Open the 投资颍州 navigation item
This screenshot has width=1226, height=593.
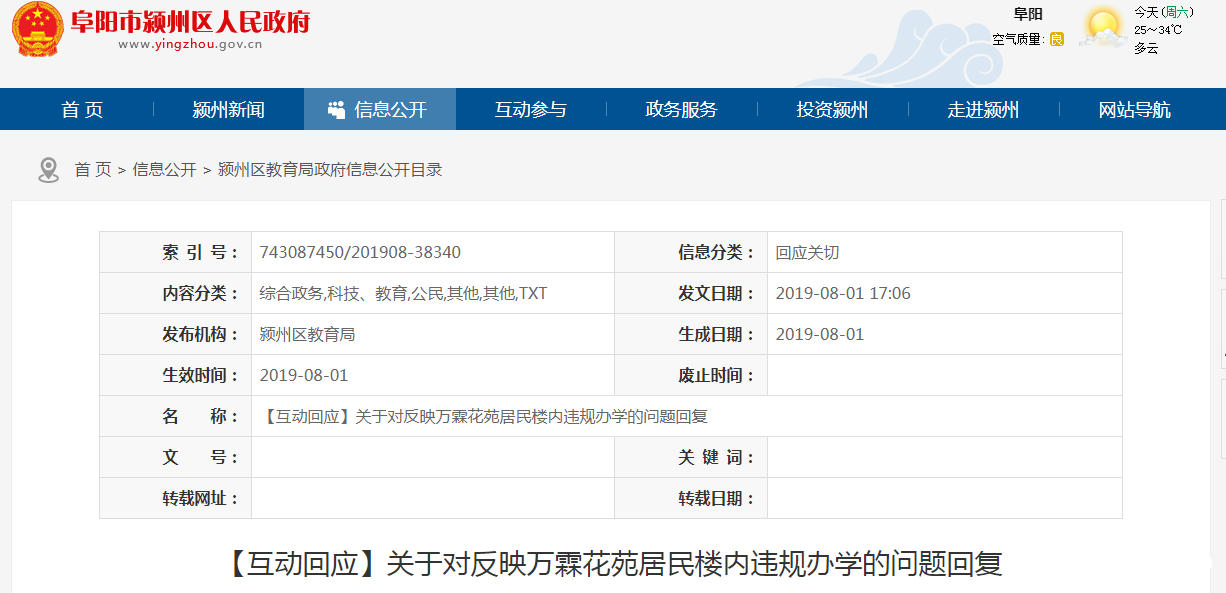tap(832, 110)
